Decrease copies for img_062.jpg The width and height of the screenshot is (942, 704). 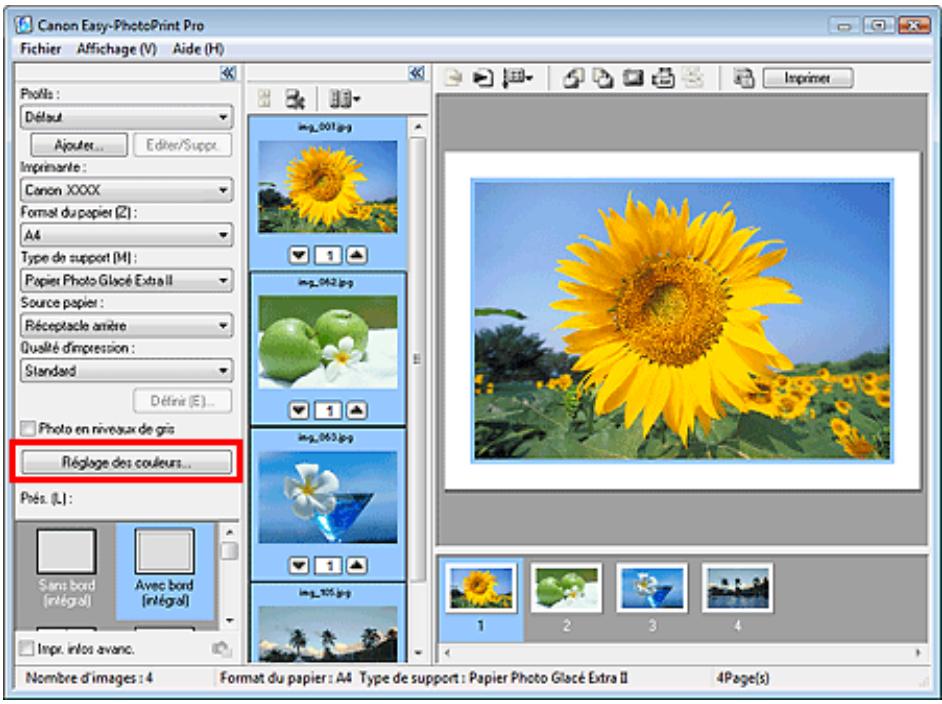coord(299,410)
